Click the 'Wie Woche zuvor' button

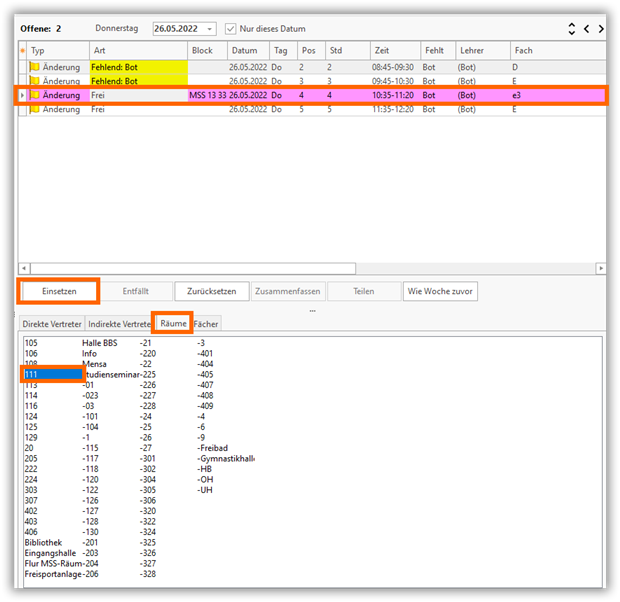click(441, 291)
